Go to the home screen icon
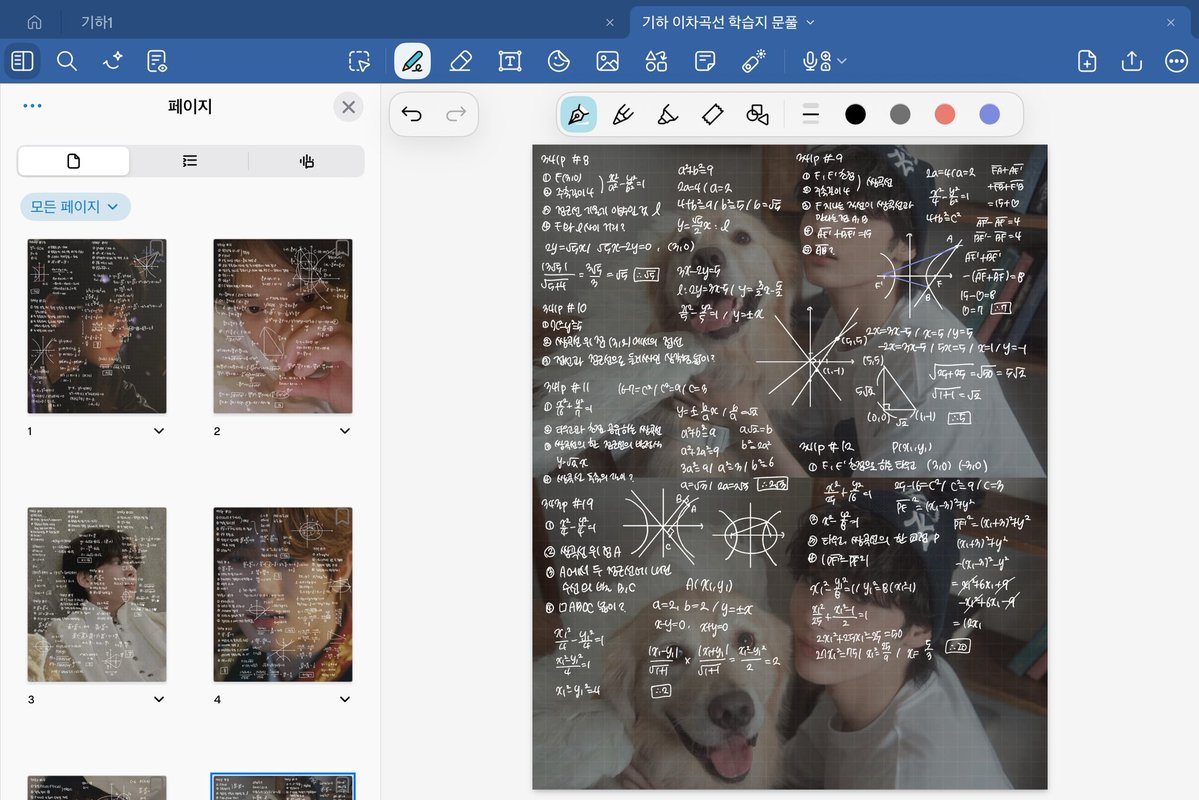The image size is (1199, 800). 34,22
